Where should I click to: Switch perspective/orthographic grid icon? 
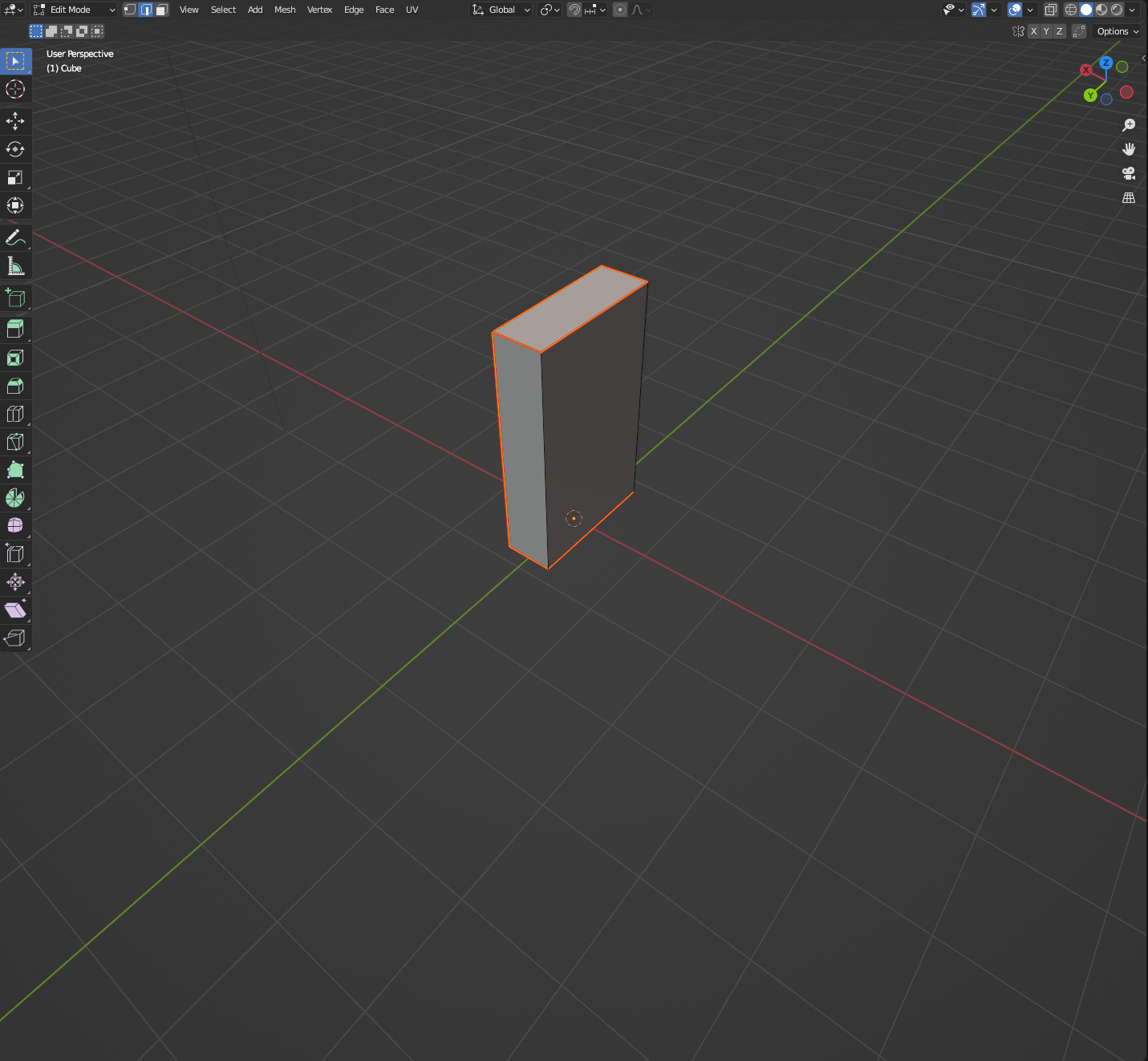click(x=1129, y=197)
